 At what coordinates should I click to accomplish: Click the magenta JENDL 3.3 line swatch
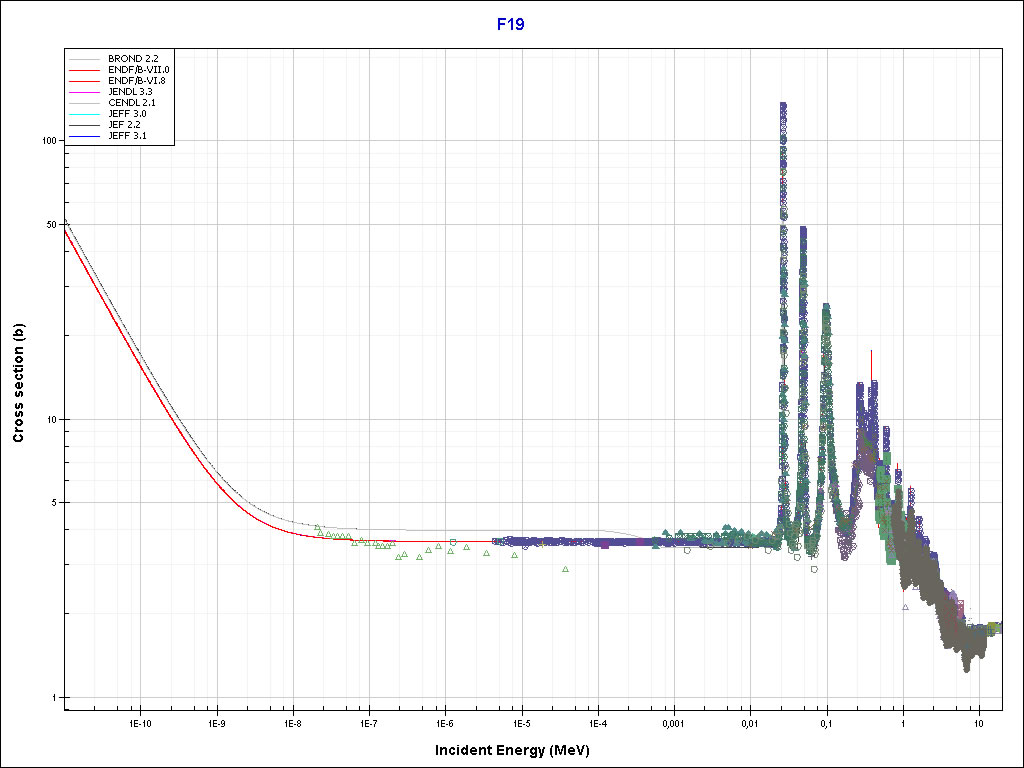[x=85, y=92]
